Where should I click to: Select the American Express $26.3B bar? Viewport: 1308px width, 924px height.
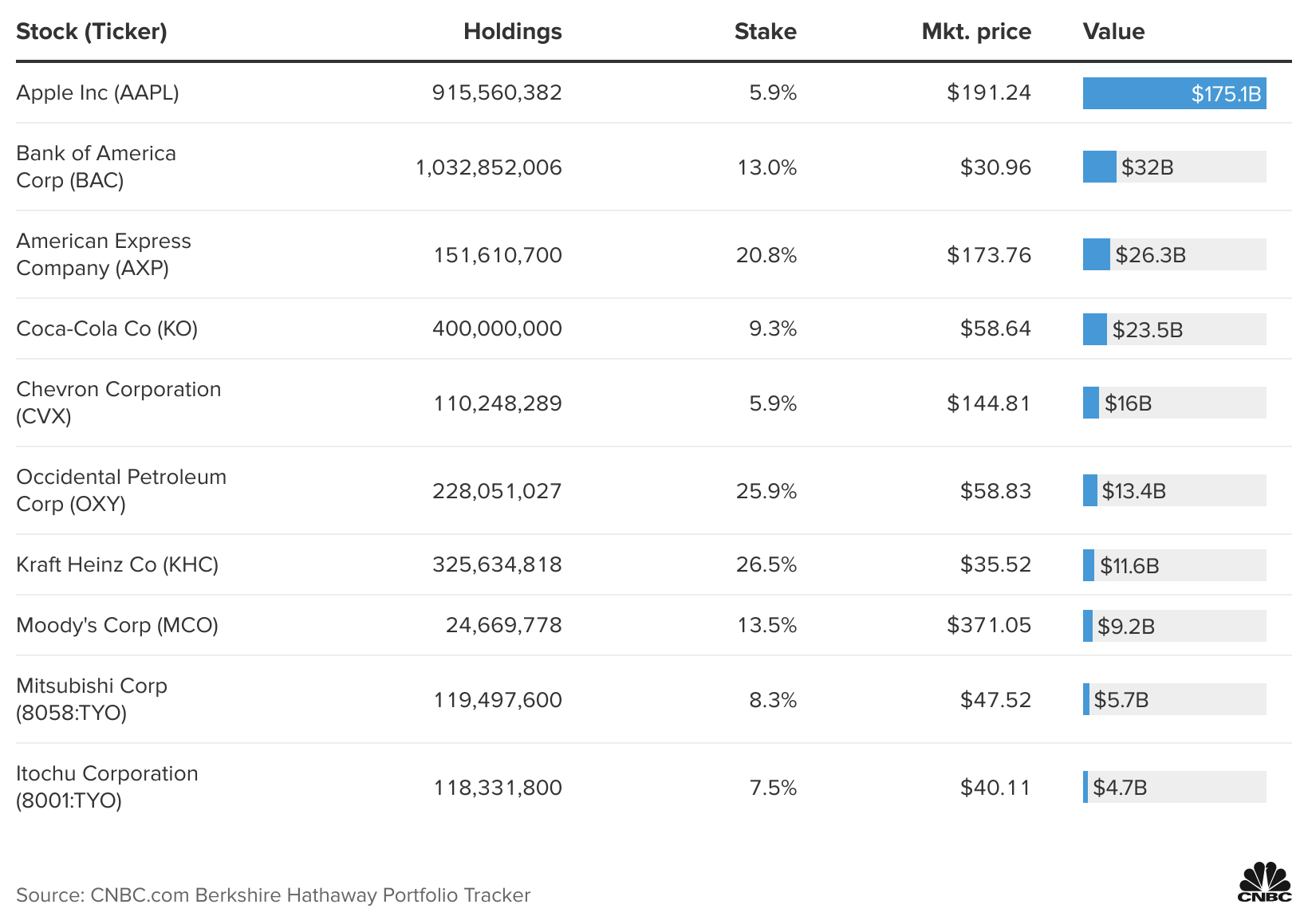(1097, 255)
